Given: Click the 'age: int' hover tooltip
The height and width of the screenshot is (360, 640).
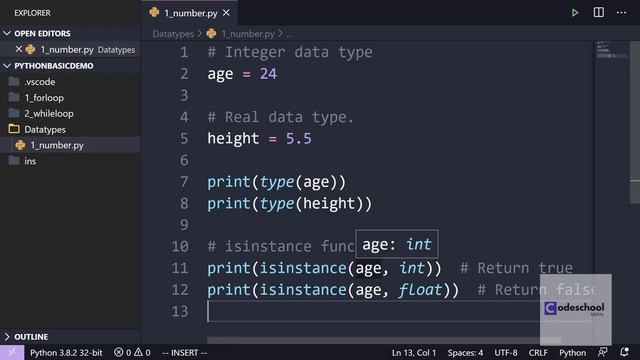Looking at the screenshot, I should point(397,244).
